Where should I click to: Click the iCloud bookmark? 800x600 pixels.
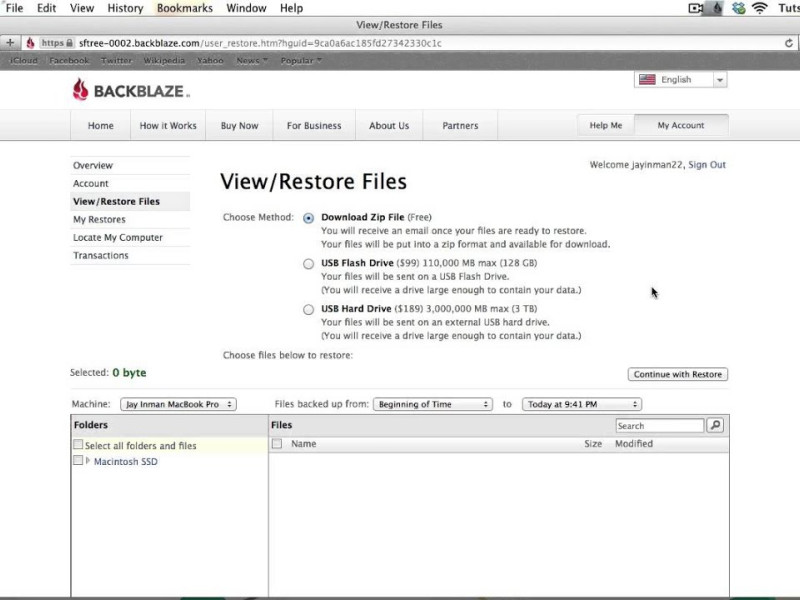pos(23,60)
